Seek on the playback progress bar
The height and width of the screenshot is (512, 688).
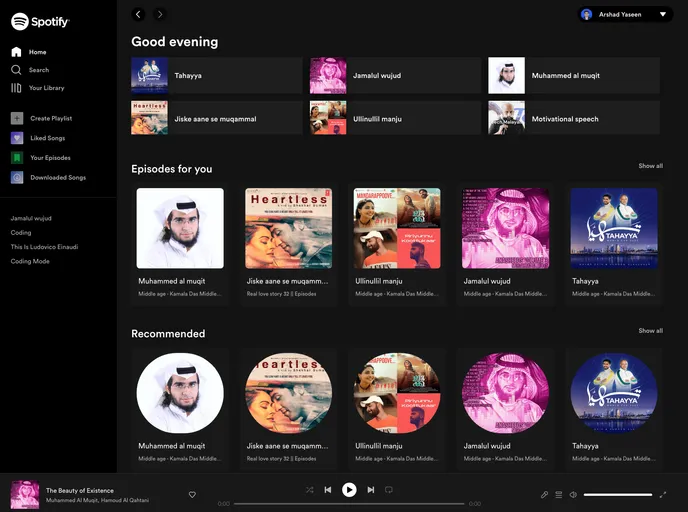(349, 504)
